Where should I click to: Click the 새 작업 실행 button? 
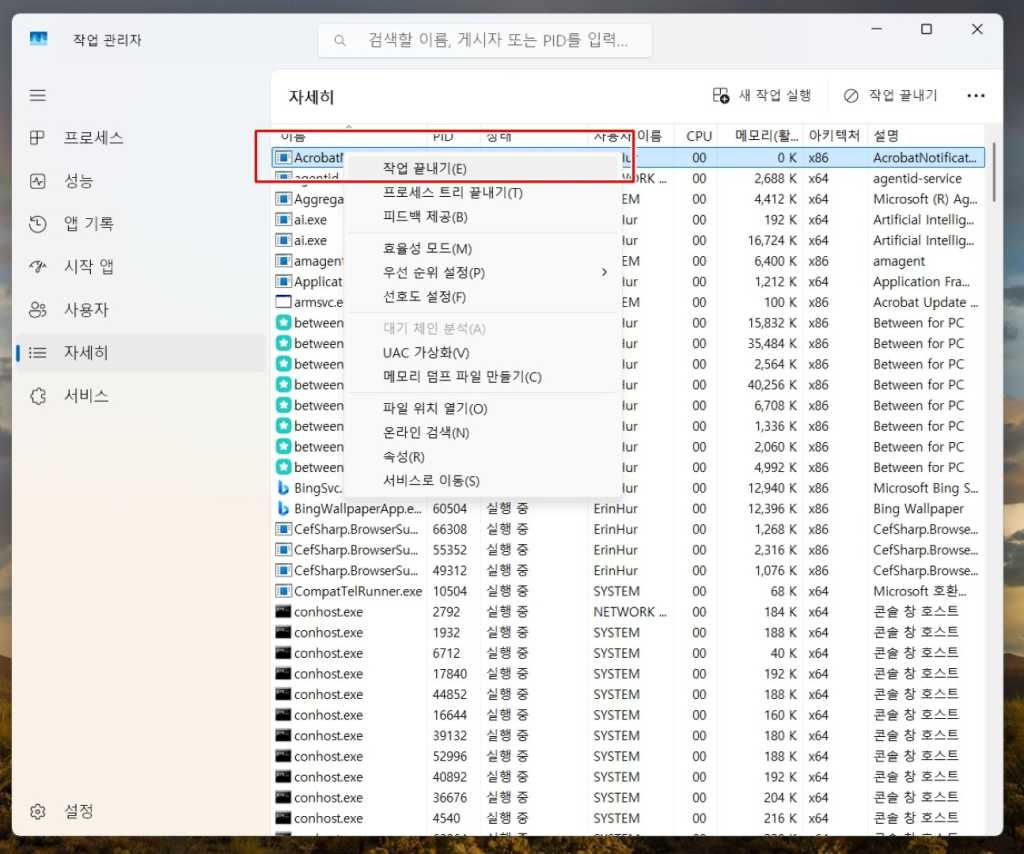[766, 94]
